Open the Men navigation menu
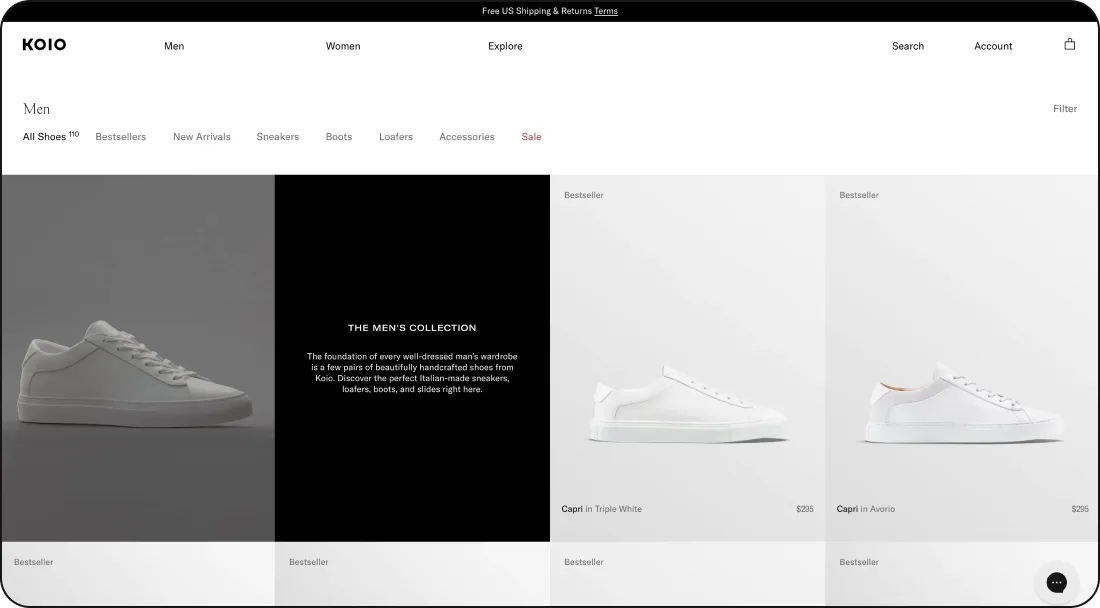Screen dimensions: 1100x608 pos(174,46)
